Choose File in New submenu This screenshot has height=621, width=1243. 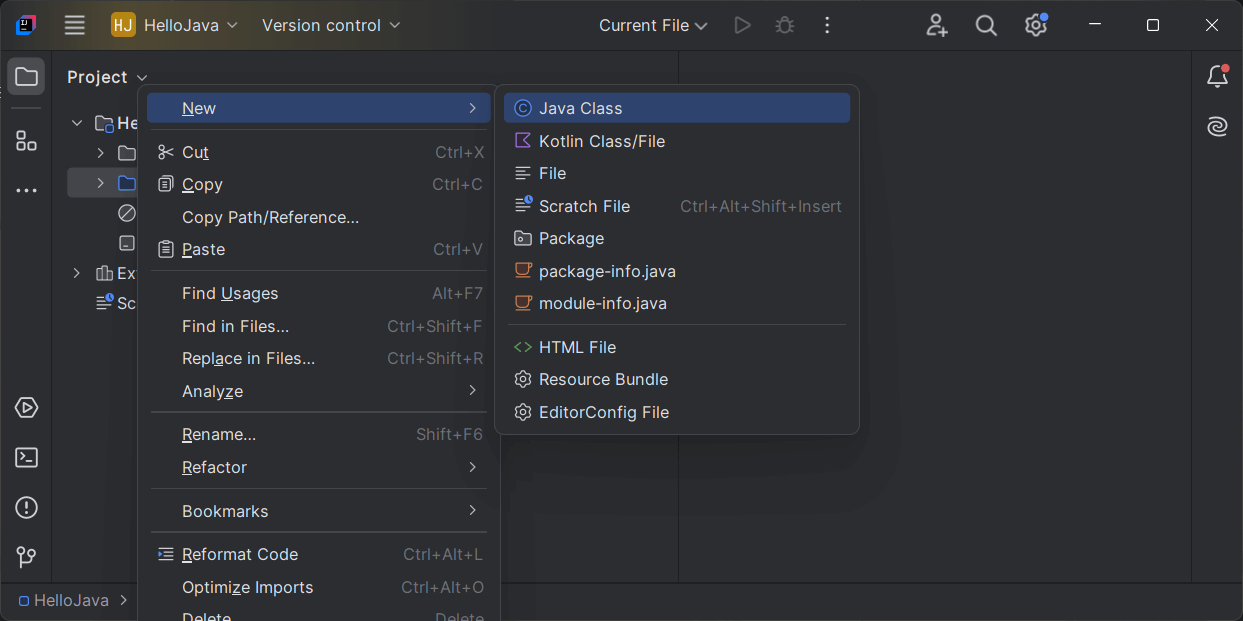click(x=677, y=173)
